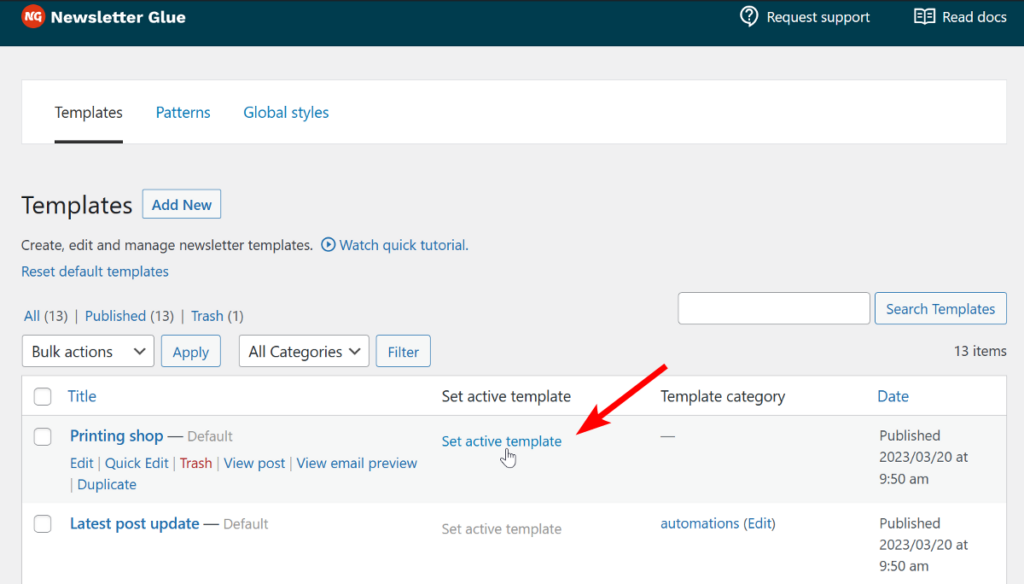View email preview for Printing shop
Screen dimensions: 1024x584
(x=356, y=463)
